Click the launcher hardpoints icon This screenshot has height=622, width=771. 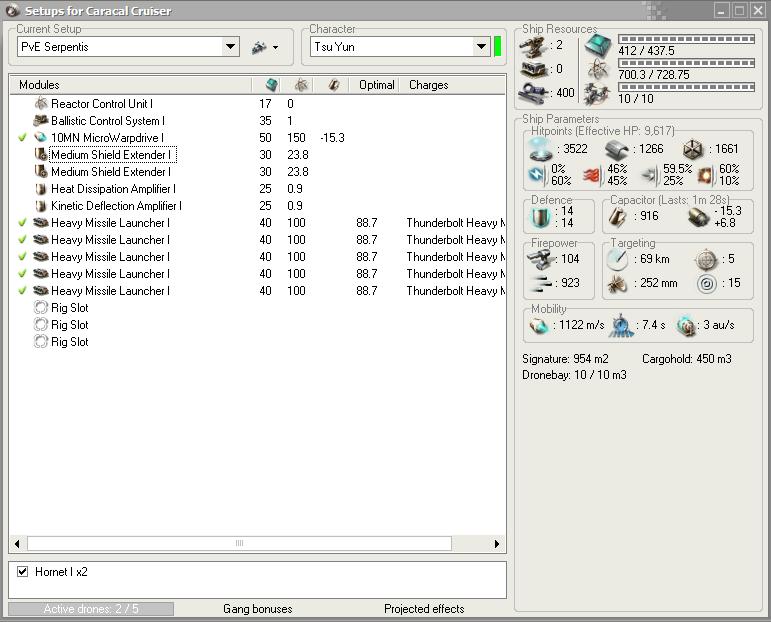coord(534,69)
